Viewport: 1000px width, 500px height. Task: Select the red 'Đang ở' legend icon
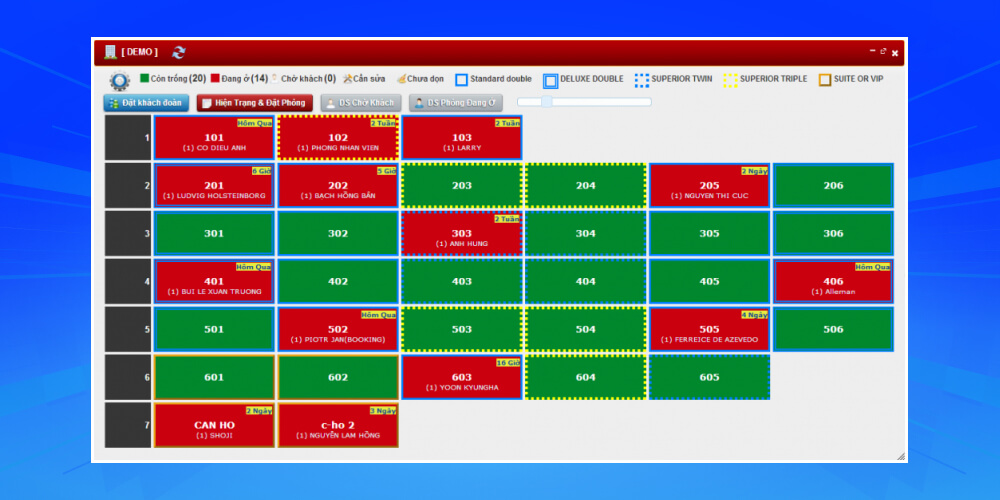pyautogui.click(x=215, y=78)
